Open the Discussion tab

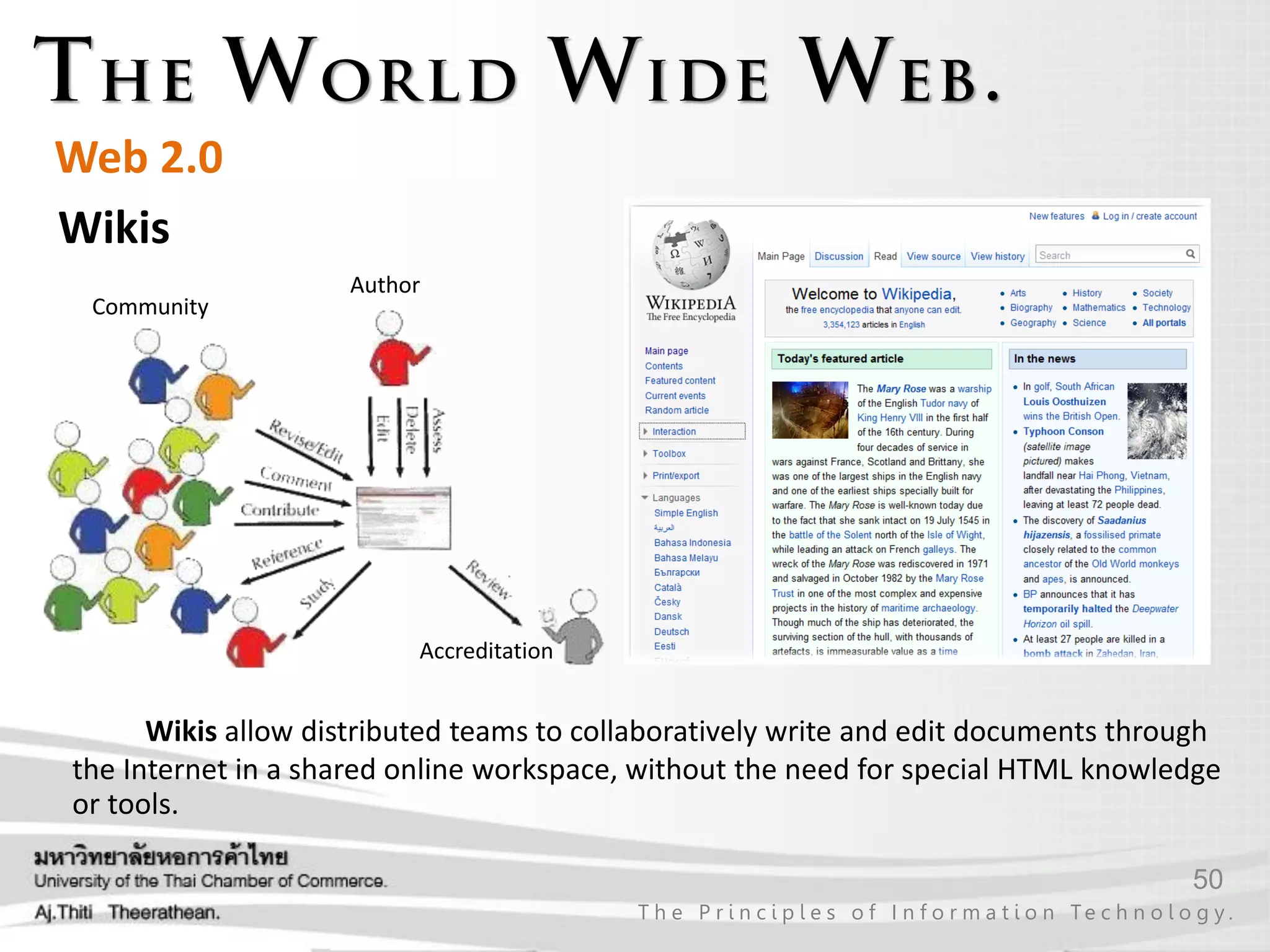(838, 256)
